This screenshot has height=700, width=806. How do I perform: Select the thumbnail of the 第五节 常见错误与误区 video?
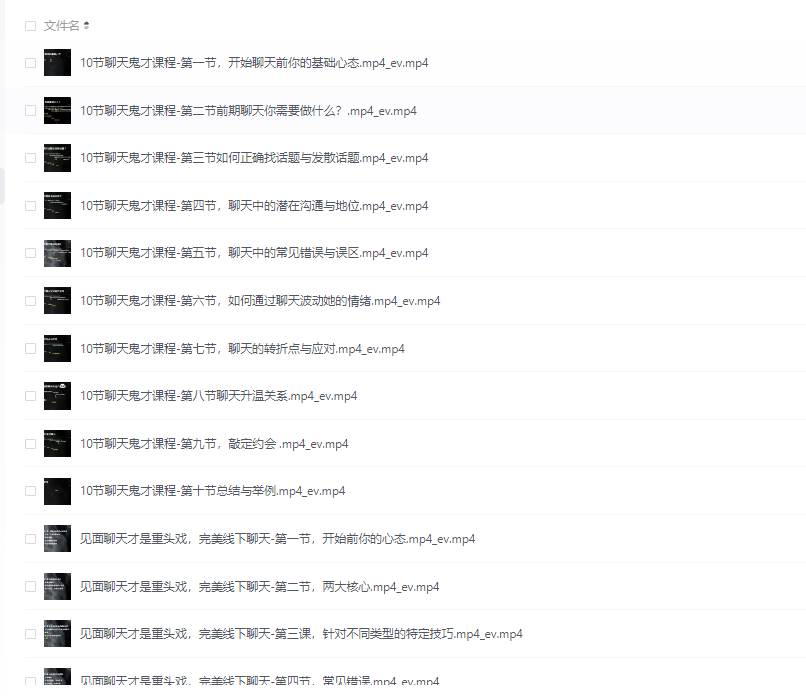coord(57,253)
